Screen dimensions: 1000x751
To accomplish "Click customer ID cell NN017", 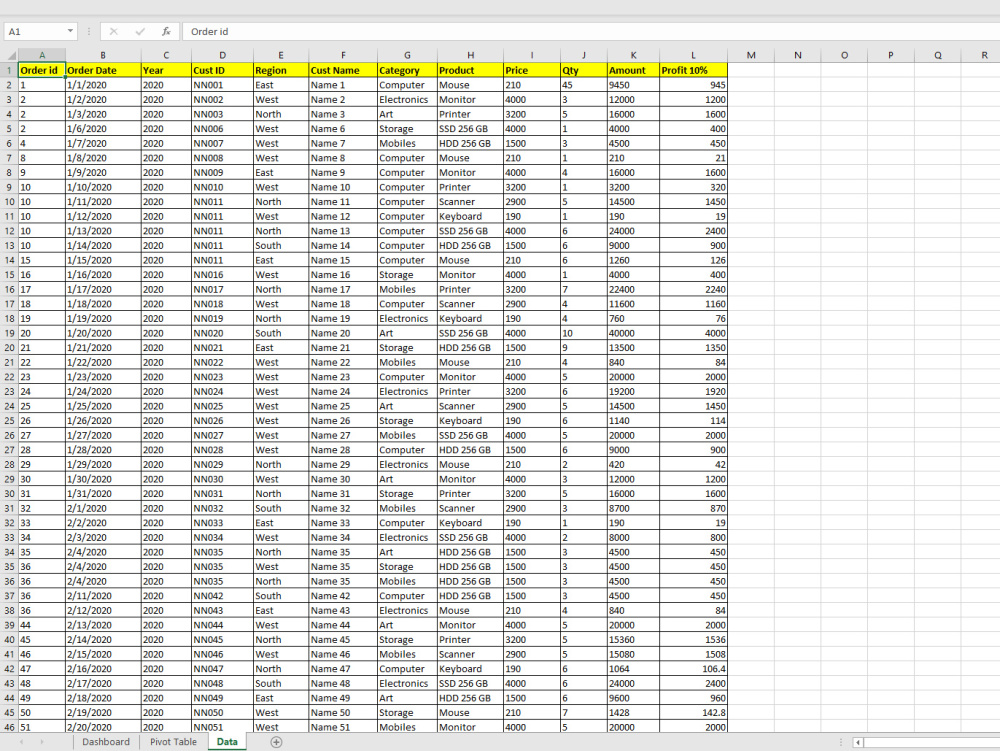I will tap(223, 289).
